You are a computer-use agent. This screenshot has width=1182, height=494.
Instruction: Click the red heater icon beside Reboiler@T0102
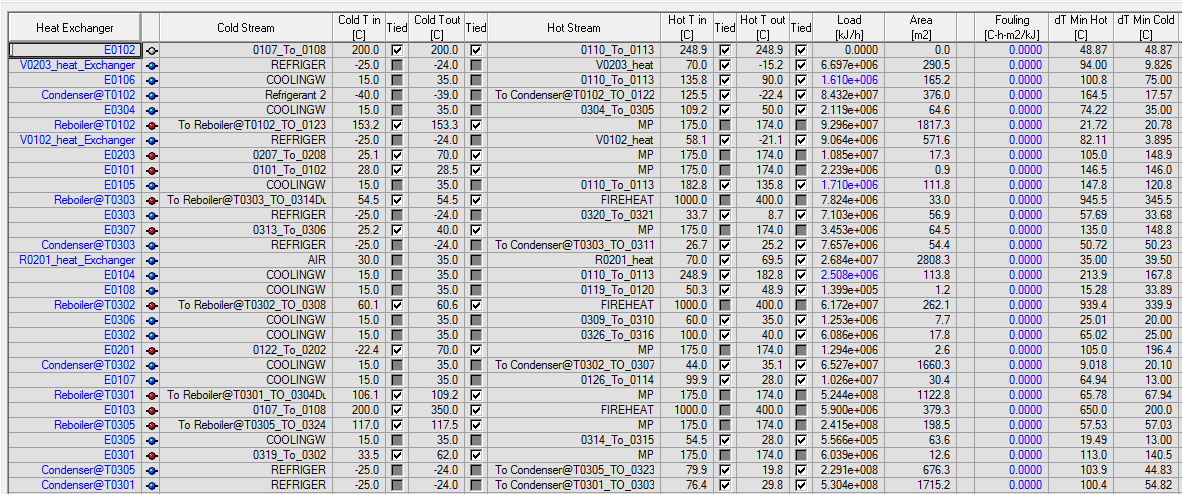click(x=152, y=125)
